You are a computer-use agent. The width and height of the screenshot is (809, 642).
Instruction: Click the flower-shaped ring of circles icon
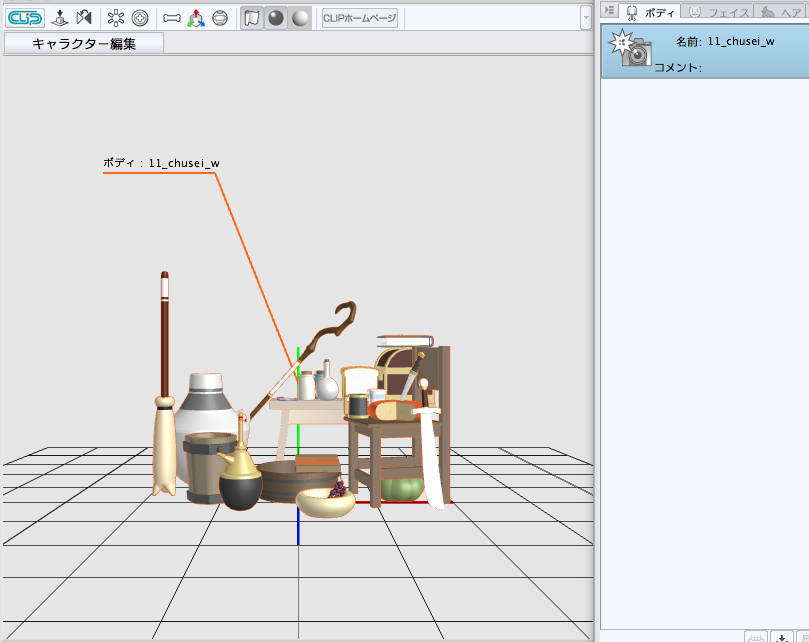pyautogui.click(x=116, y=17)
